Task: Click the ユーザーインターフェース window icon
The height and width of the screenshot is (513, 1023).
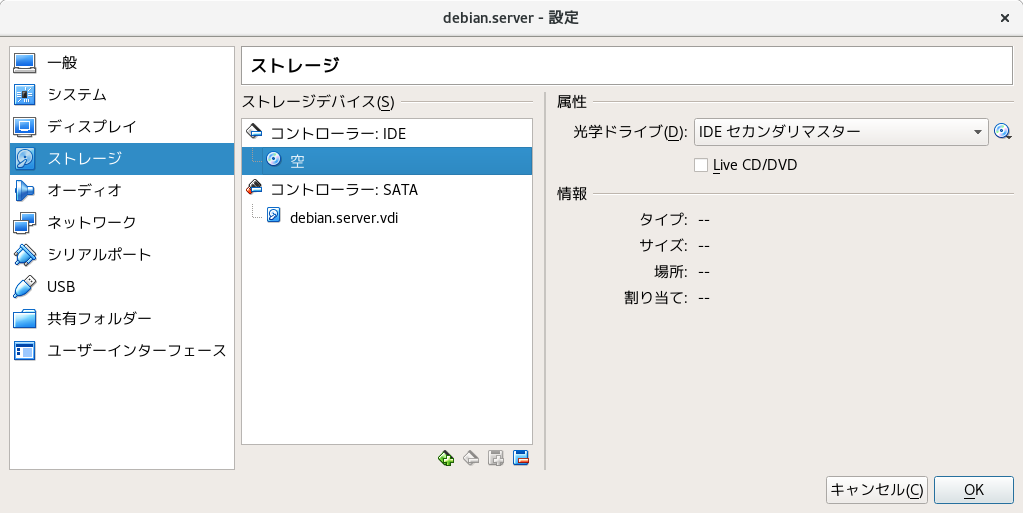Action: coord(25,350)
